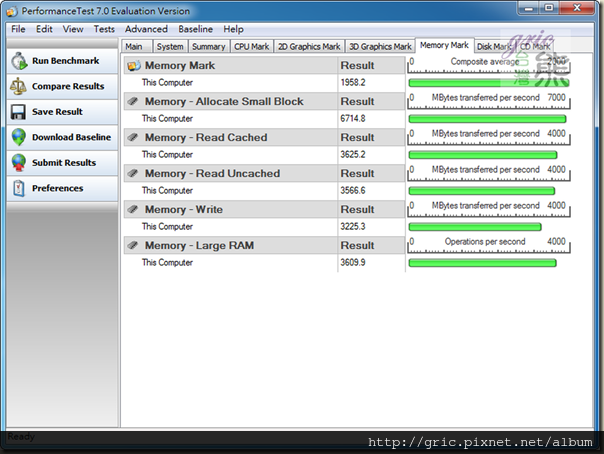Click the Read Cached memory chip icon
Image resolution: width=604 pixels, height=454 pixels.
[133, 137]
